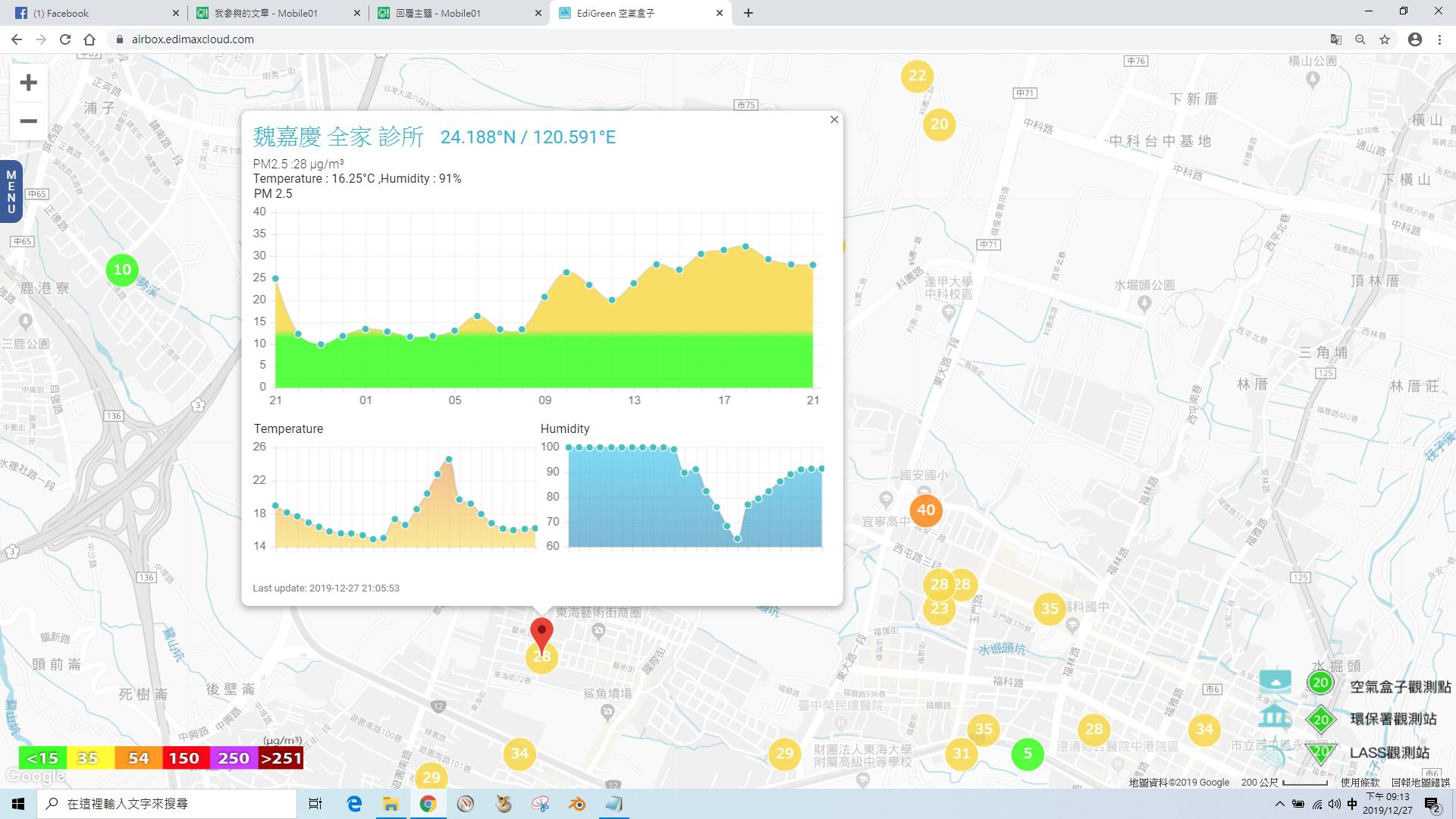Open Microsoft Edge from the taskbar
This screenshot has height=819, width=1456.
click(354, 804)
